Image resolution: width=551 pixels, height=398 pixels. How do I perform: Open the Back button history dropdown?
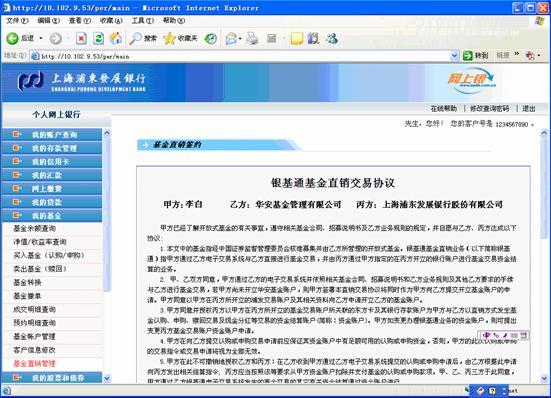[41, 38]
